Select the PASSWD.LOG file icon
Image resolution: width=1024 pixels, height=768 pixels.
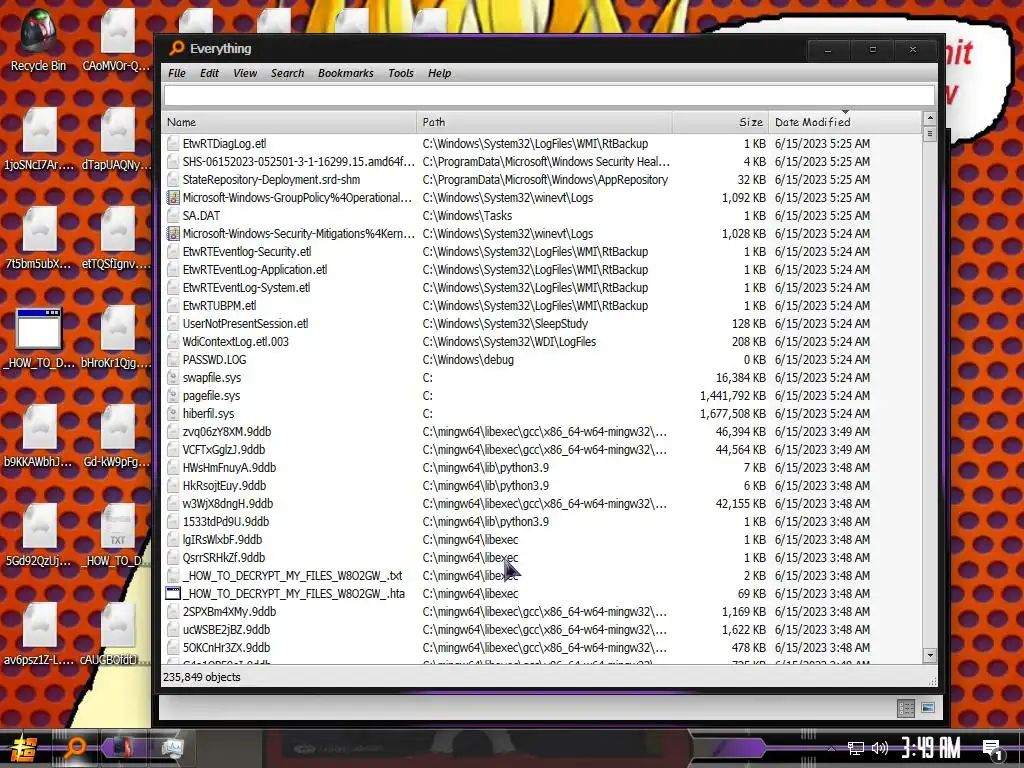(173, 359)
